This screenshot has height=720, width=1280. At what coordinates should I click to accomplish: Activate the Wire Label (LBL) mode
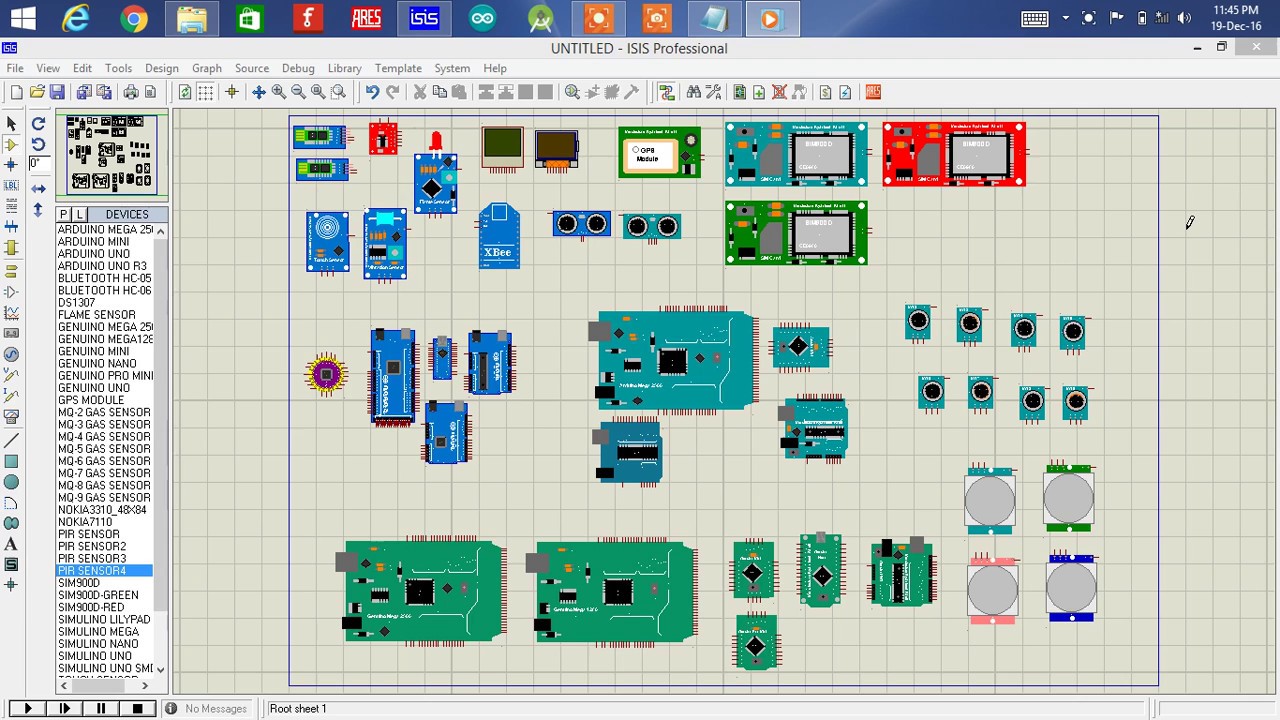click(x=12, y=186)
